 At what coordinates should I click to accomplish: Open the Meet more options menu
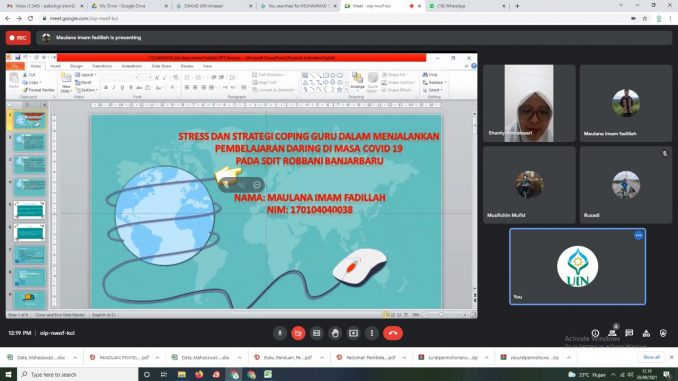pos(371,333)
